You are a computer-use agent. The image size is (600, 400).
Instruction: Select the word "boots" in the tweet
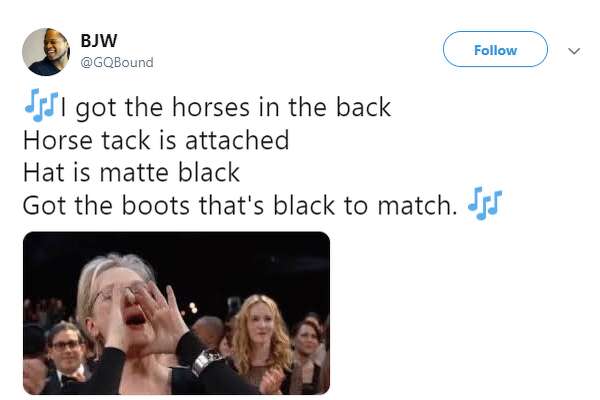point(156,206)
